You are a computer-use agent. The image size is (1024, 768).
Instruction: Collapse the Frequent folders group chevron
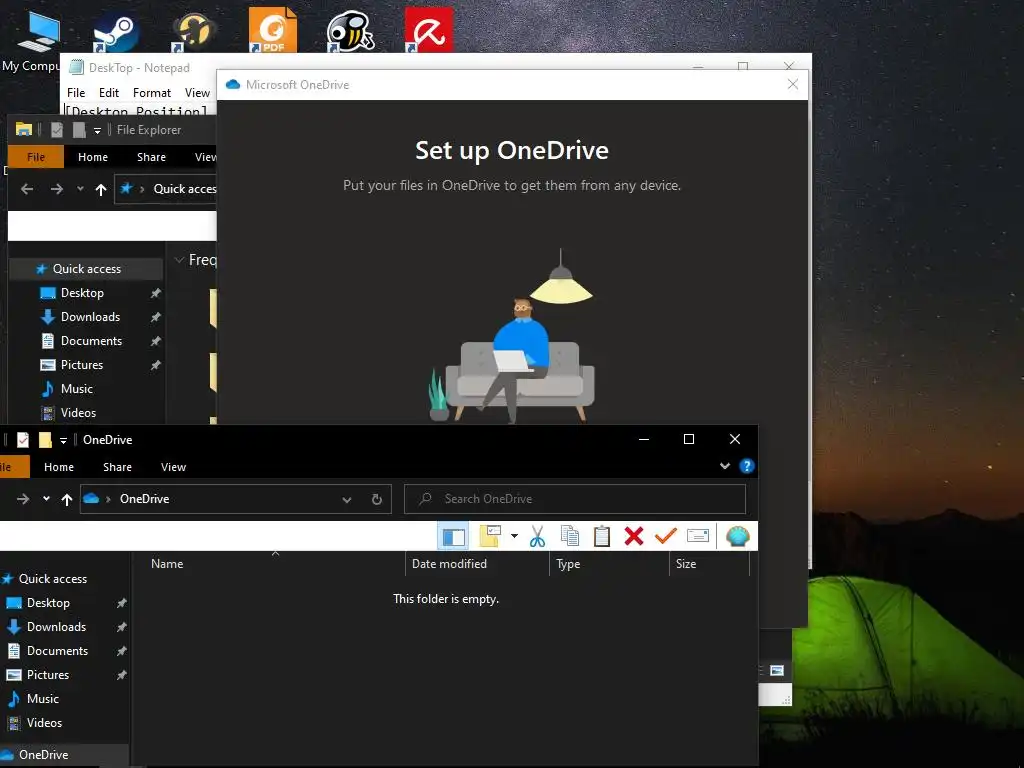[x=178, y=260]
